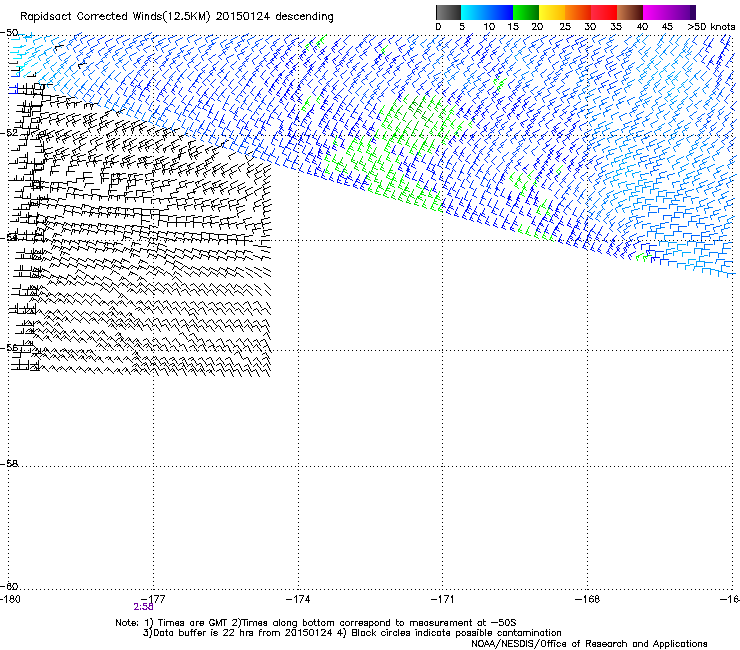Image resolution: width=740 pixels, height=650 pixels.
Task: Click the longitude label '-174'
Action: (298, 599)
